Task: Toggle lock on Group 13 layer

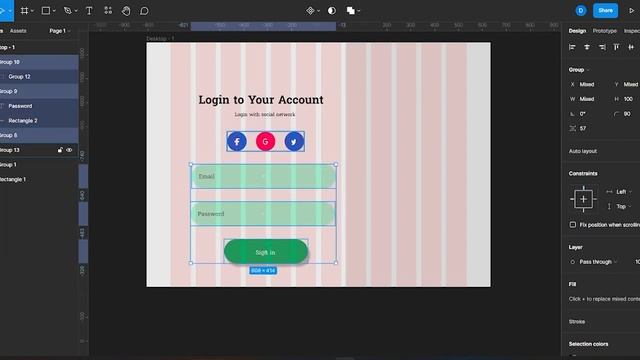Action: coord(60,150)
